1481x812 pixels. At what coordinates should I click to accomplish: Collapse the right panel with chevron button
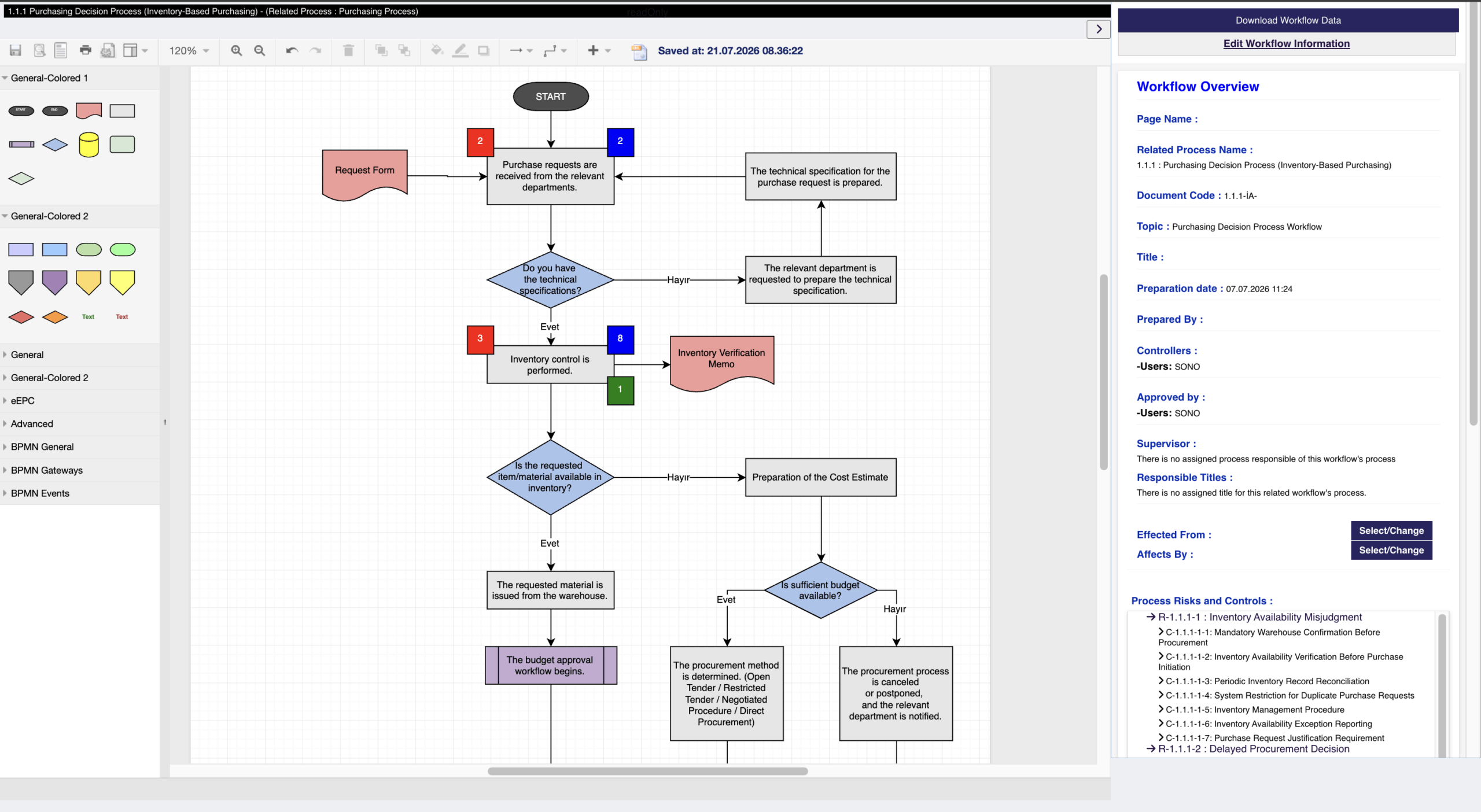(x=1099, y=29)
